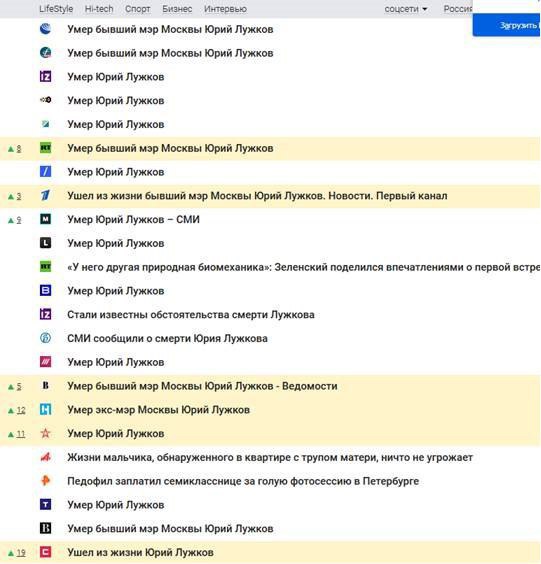This screenshot has width=541, height=564.
Task: Click the black bold B icon near bottom
Action: 45,528
